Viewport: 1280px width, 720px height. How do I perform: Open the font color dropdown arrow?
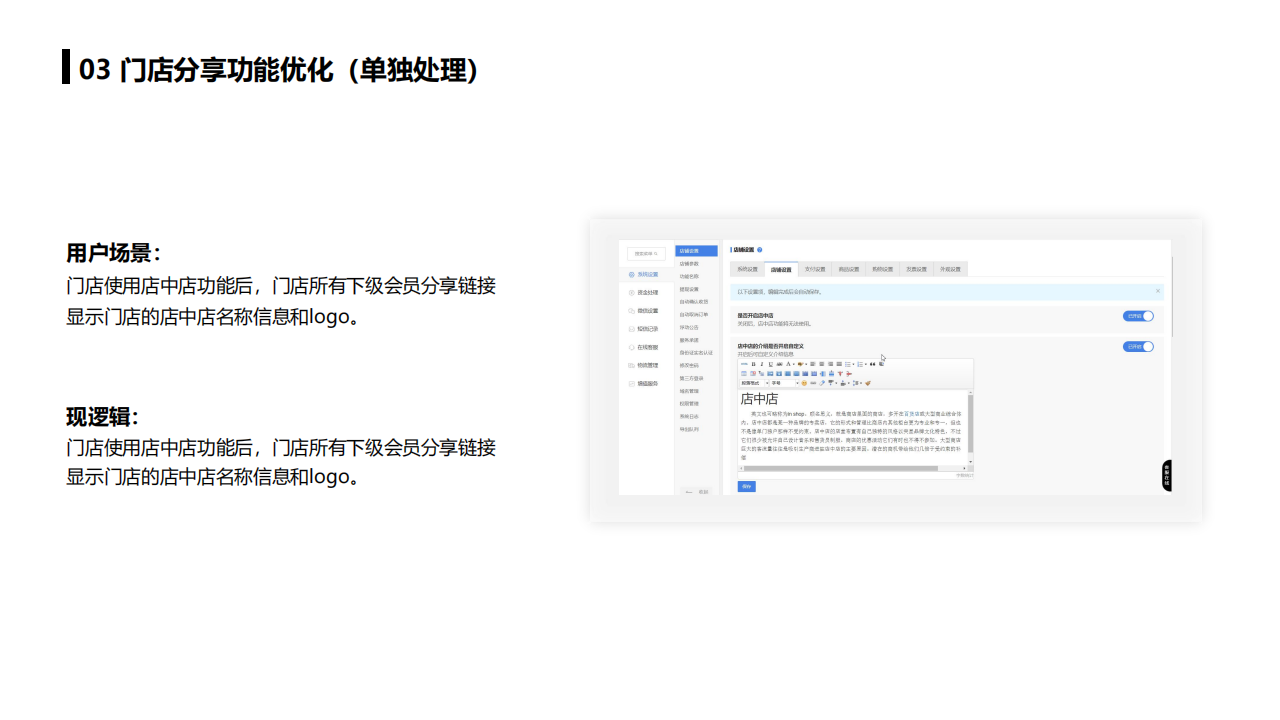click(794, 364)
